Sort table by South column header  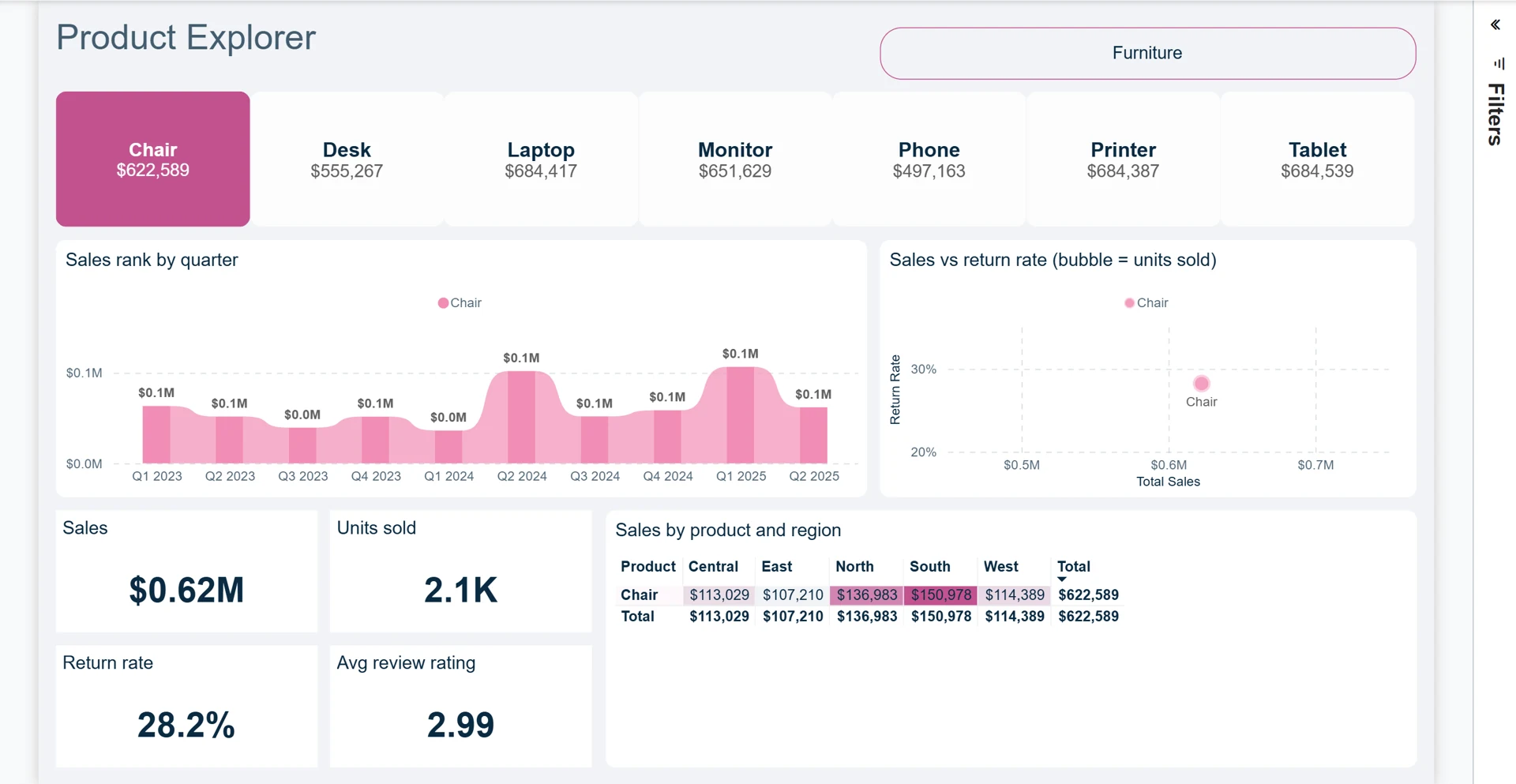(930, 567)
